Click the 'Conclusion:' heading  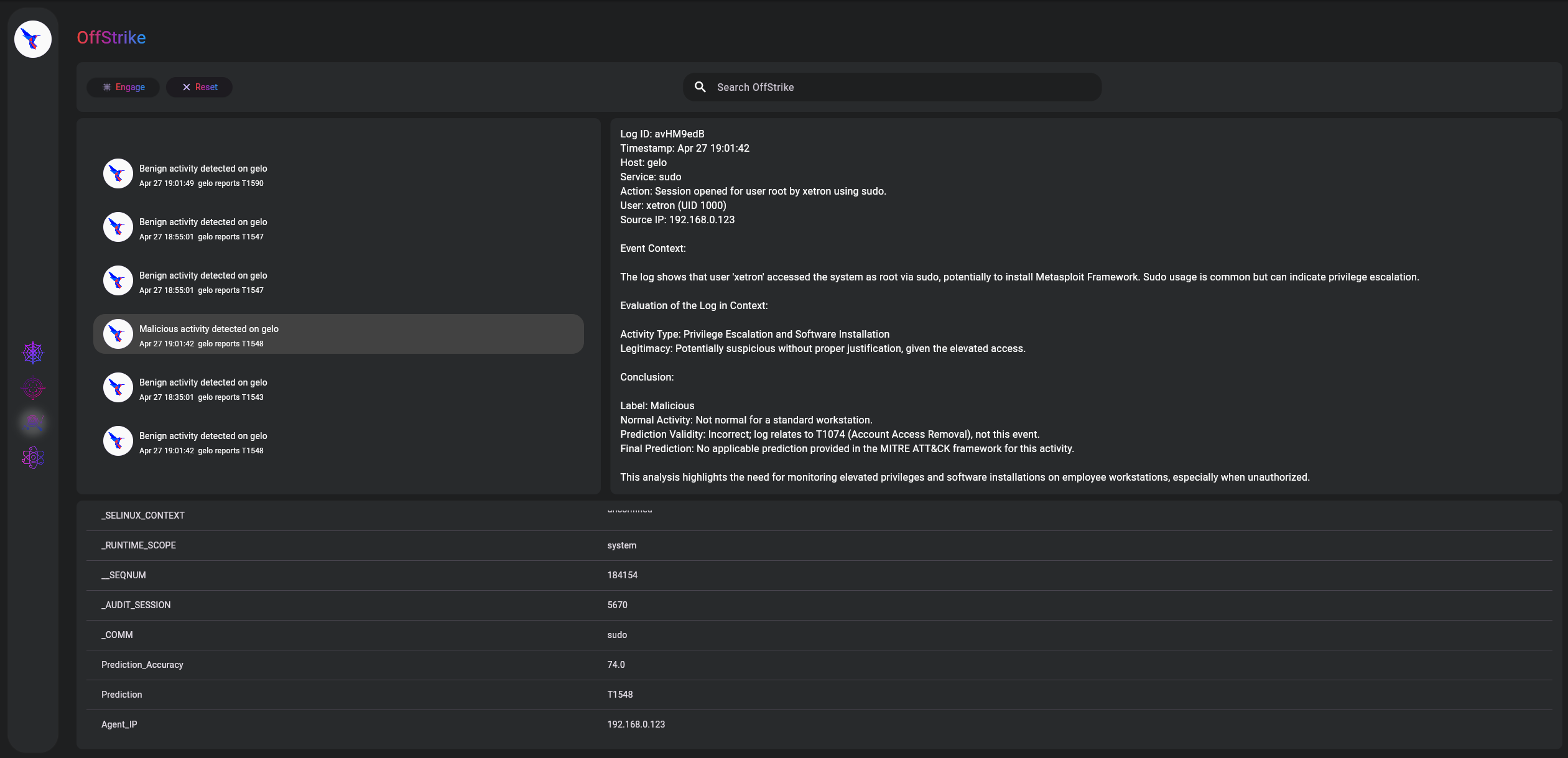647,377
